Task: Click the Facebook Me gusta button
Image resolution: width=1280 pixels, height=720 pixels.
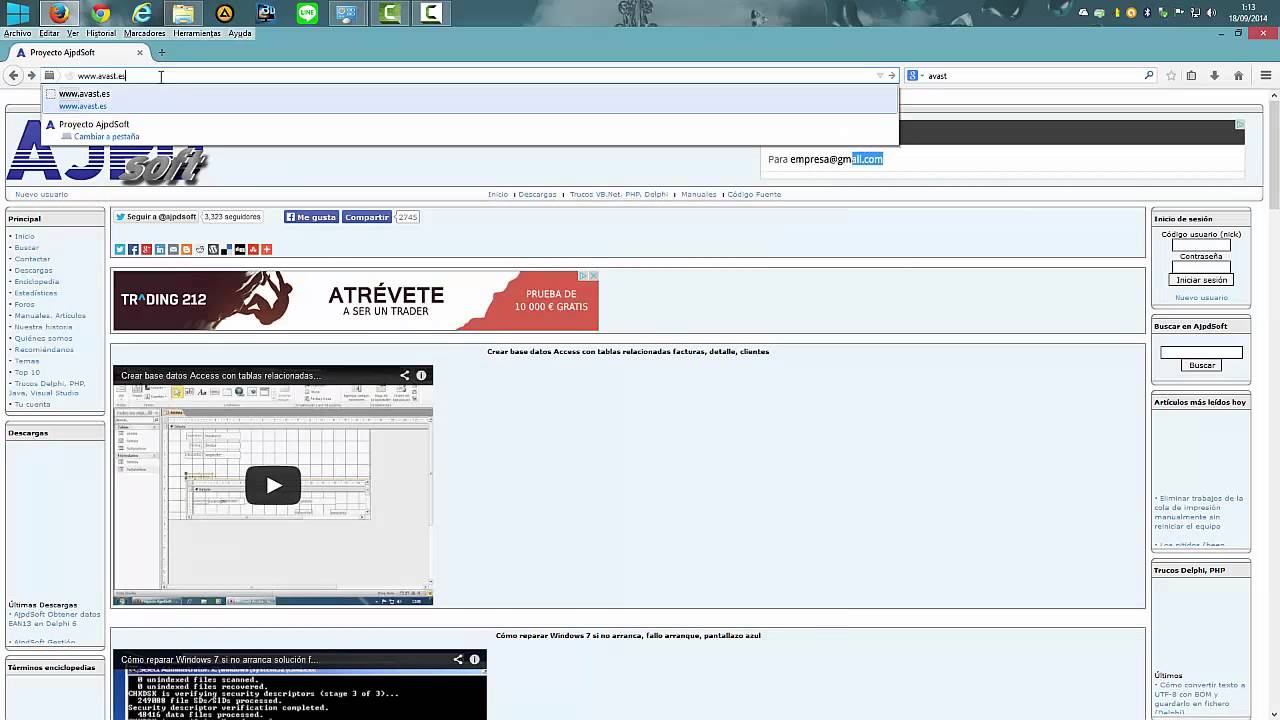Action: coord(311,217)
